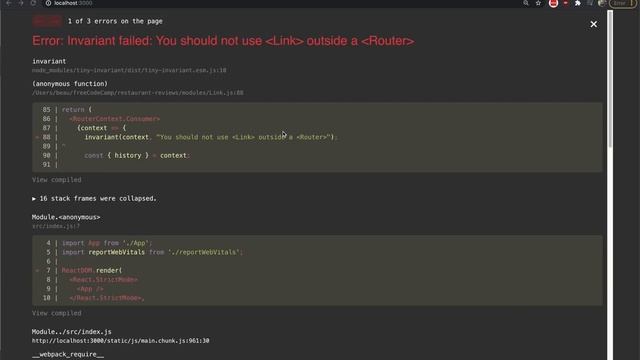Open the Extensions puzzle piece menu

[578, 3]
